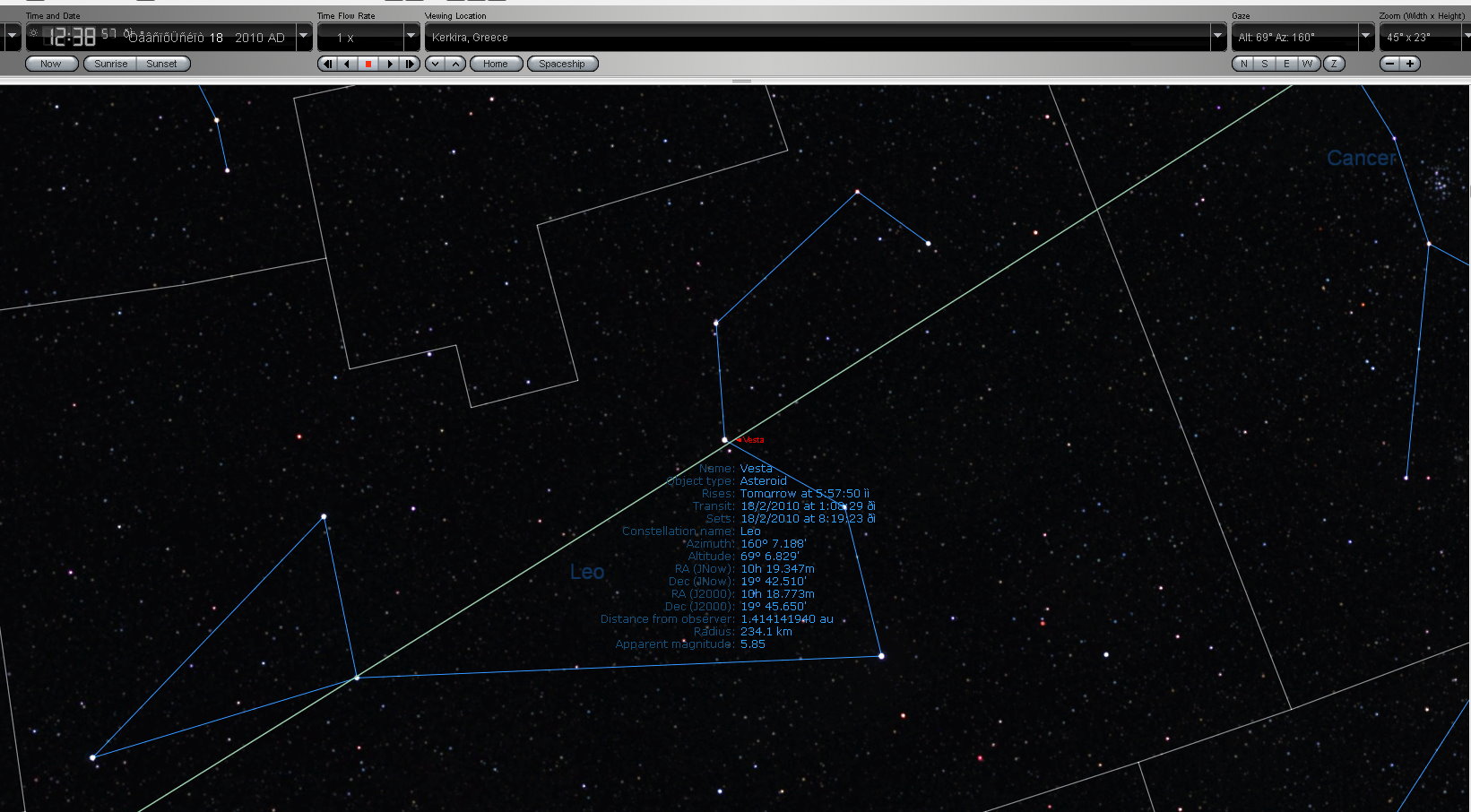Expand the Time Flow Rate dropdown
The image size is (1471, 812).
pyautogui.click(x=411, y=37)
